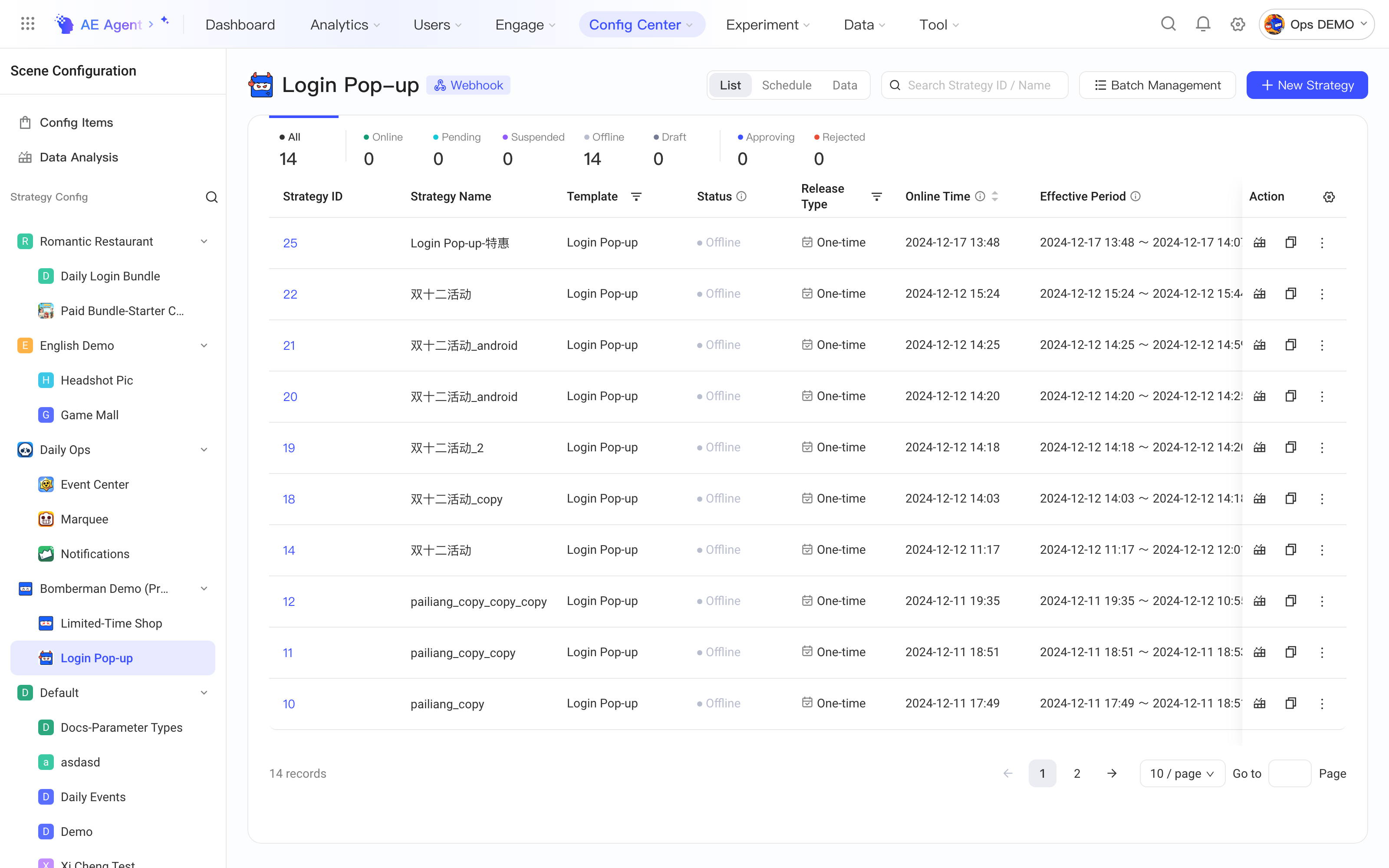1389x868 pixels.
Task: Filter the Template column
Action: coord(636,196)
